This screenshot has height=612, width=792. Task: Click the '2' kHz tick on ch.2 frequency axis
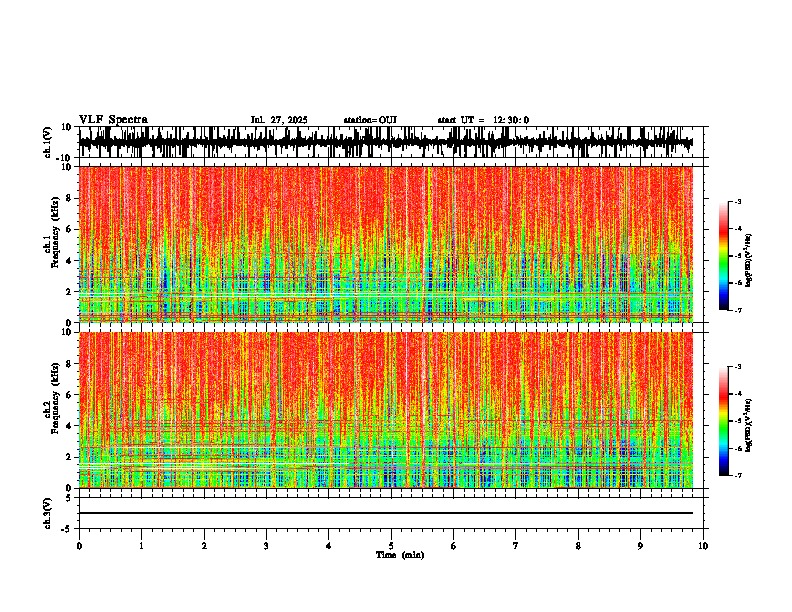click(70, 456)
